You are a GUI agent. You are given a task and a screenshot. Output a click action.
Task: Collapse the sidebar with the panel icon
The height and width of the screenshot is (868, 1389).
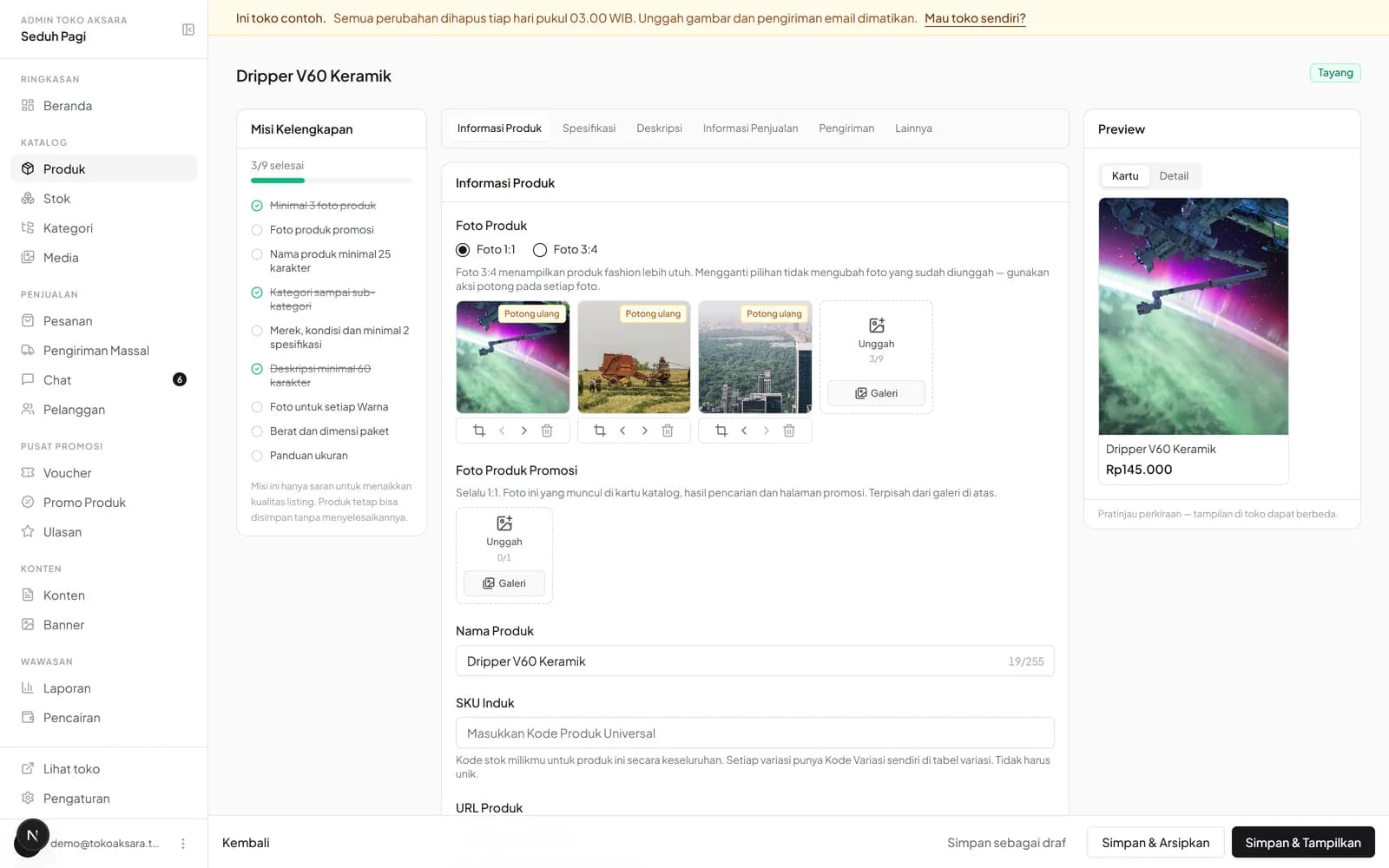click(x=188, y=30)
